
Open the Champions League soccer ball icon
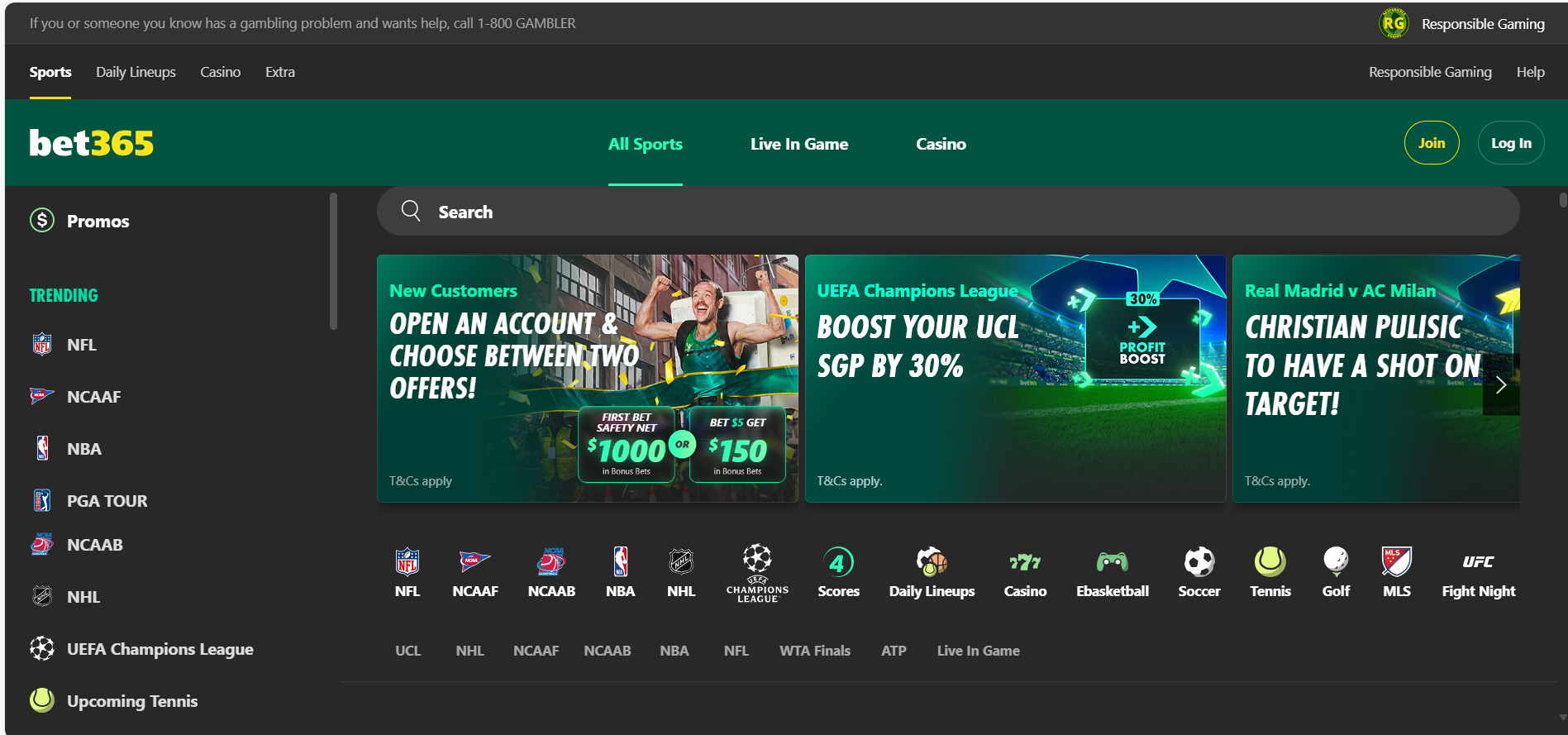(756, 560)
